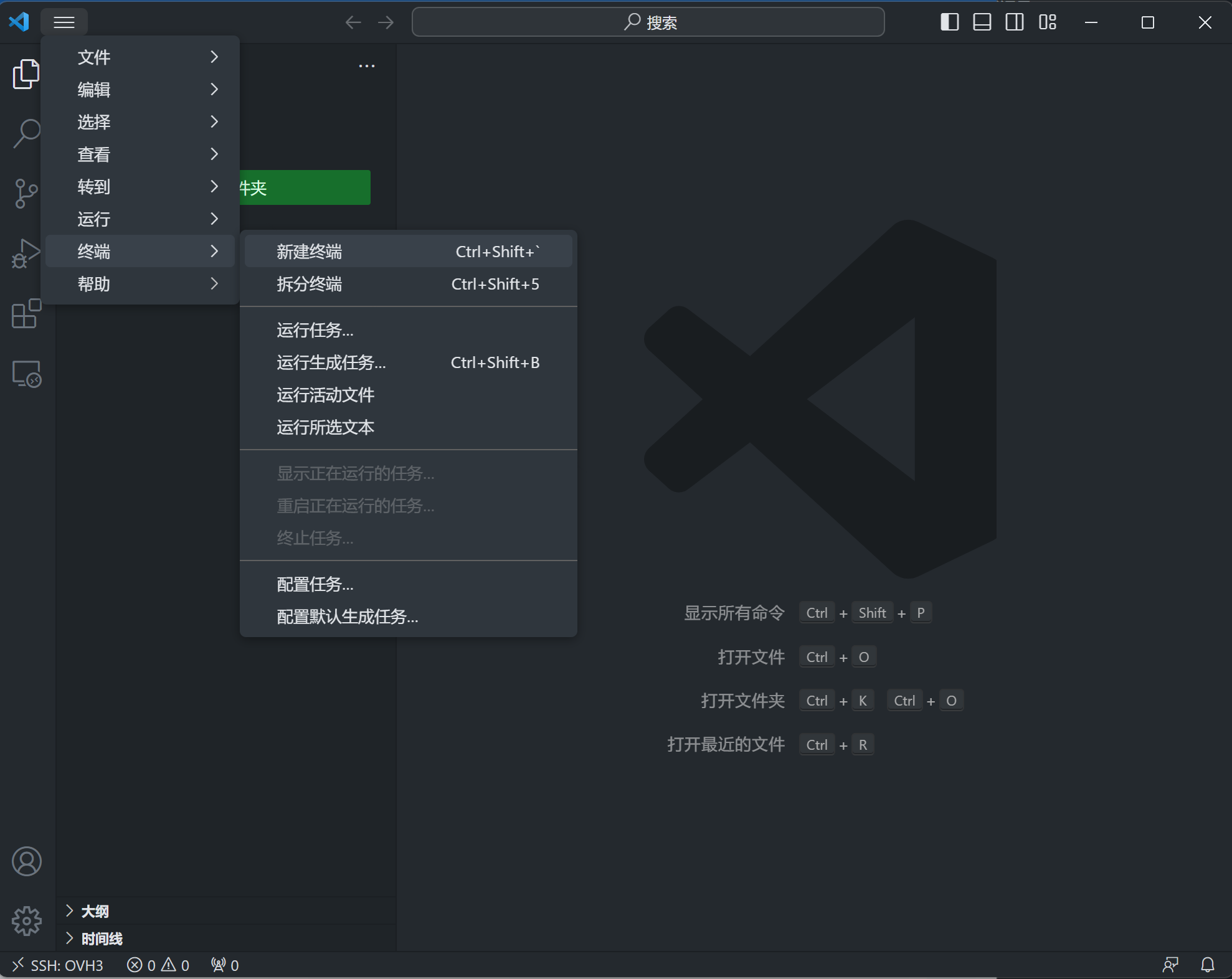Open the Source Control view
The image size is (1232, 979).
pyautogui.click(x=26, y=193)
